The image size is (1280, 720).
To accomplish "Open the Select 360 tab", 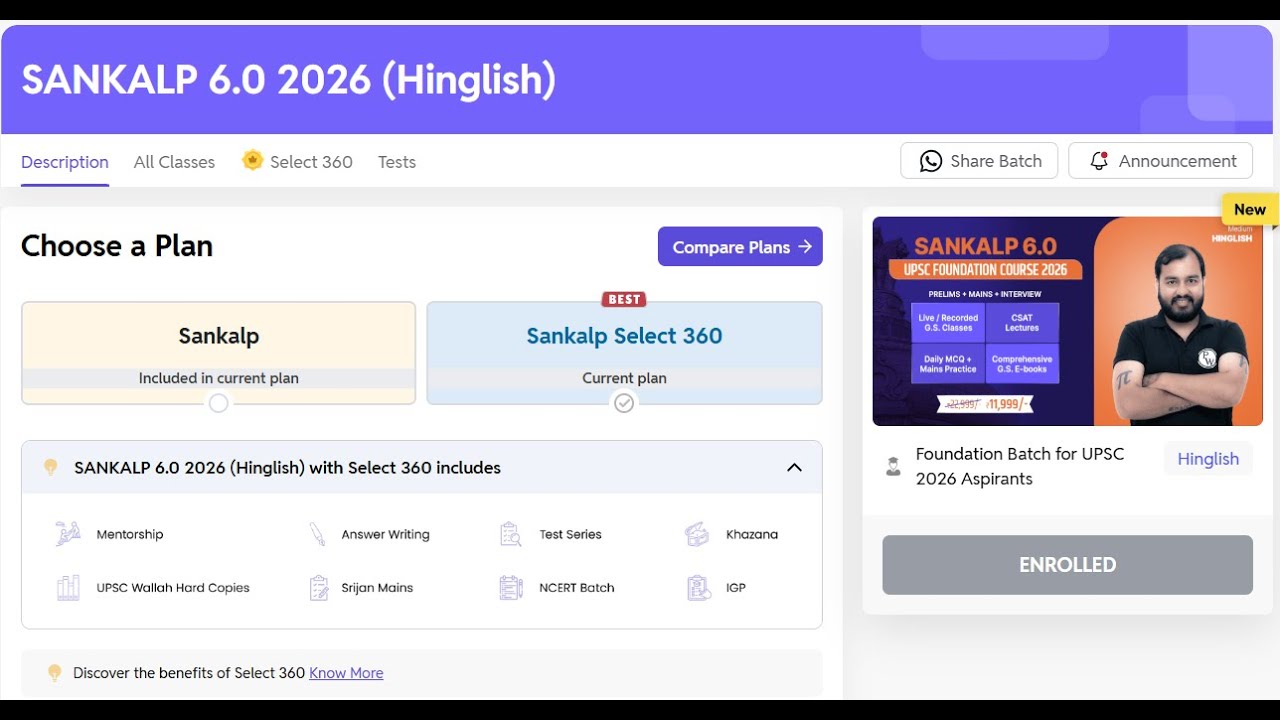I will pyautogui.click(x=298, y=161).
